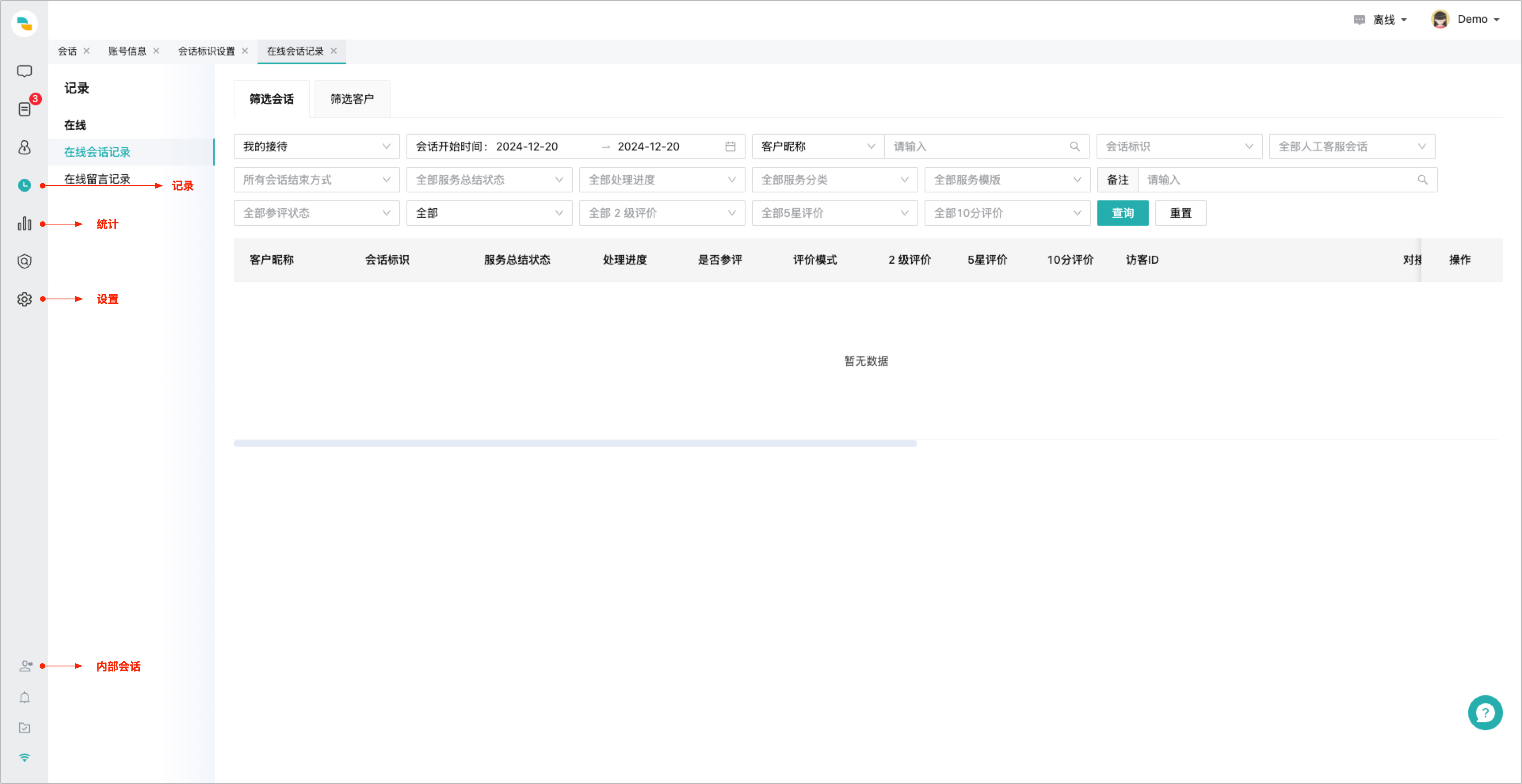Screen dimensions: 1522x784
Task: Click the session start date 2024-12-20 field
Action: point(526,147)
